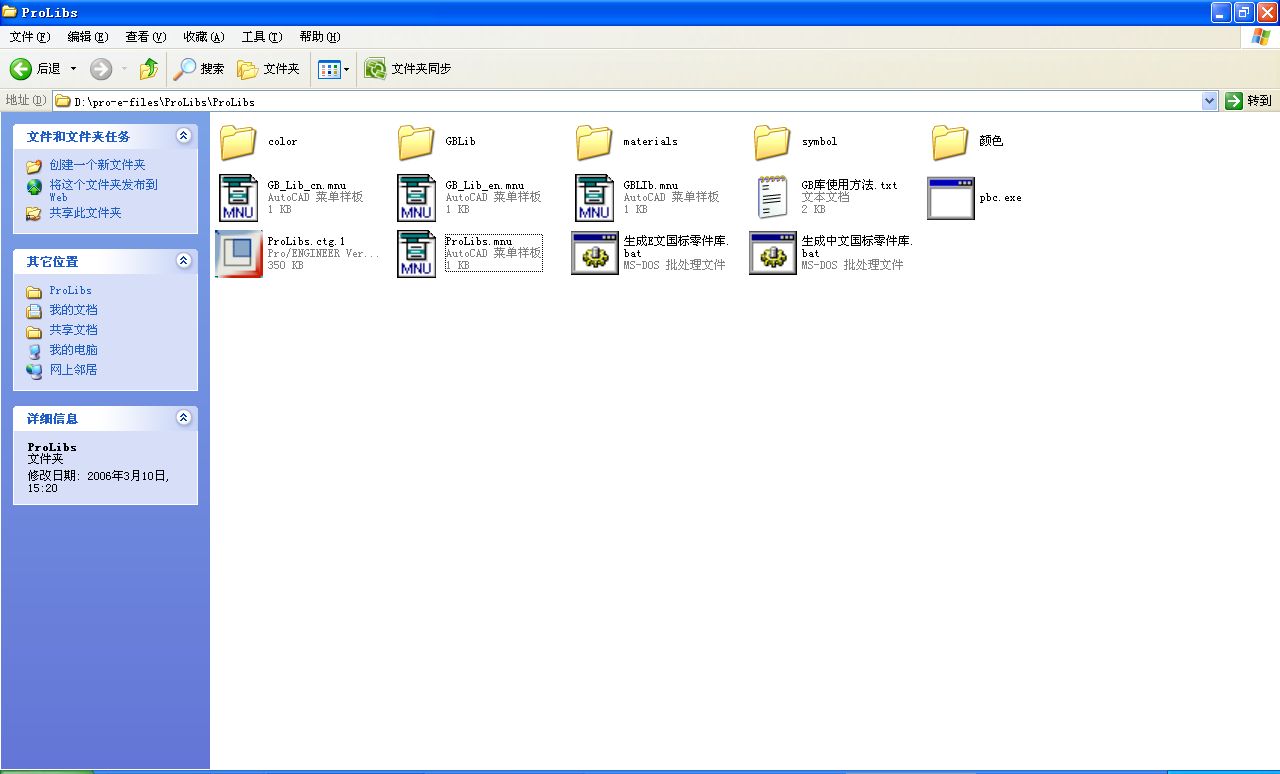Collapse the 其它位置 panel
Screen dimensions: 1280x774
coord(183,261)
